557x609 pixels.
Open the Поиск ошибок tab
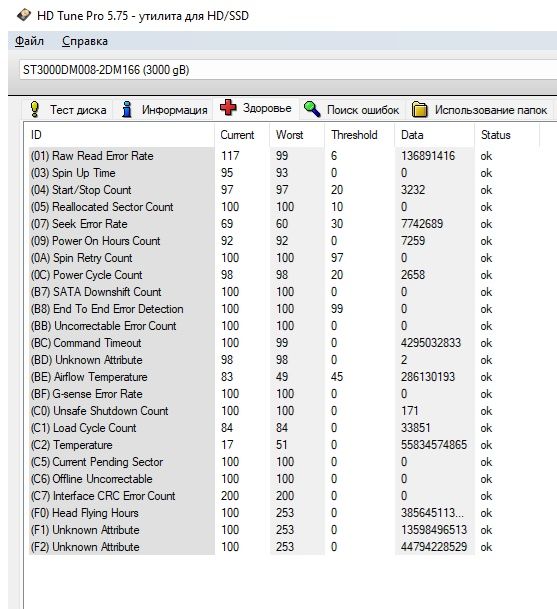click(x=352, y=110)
